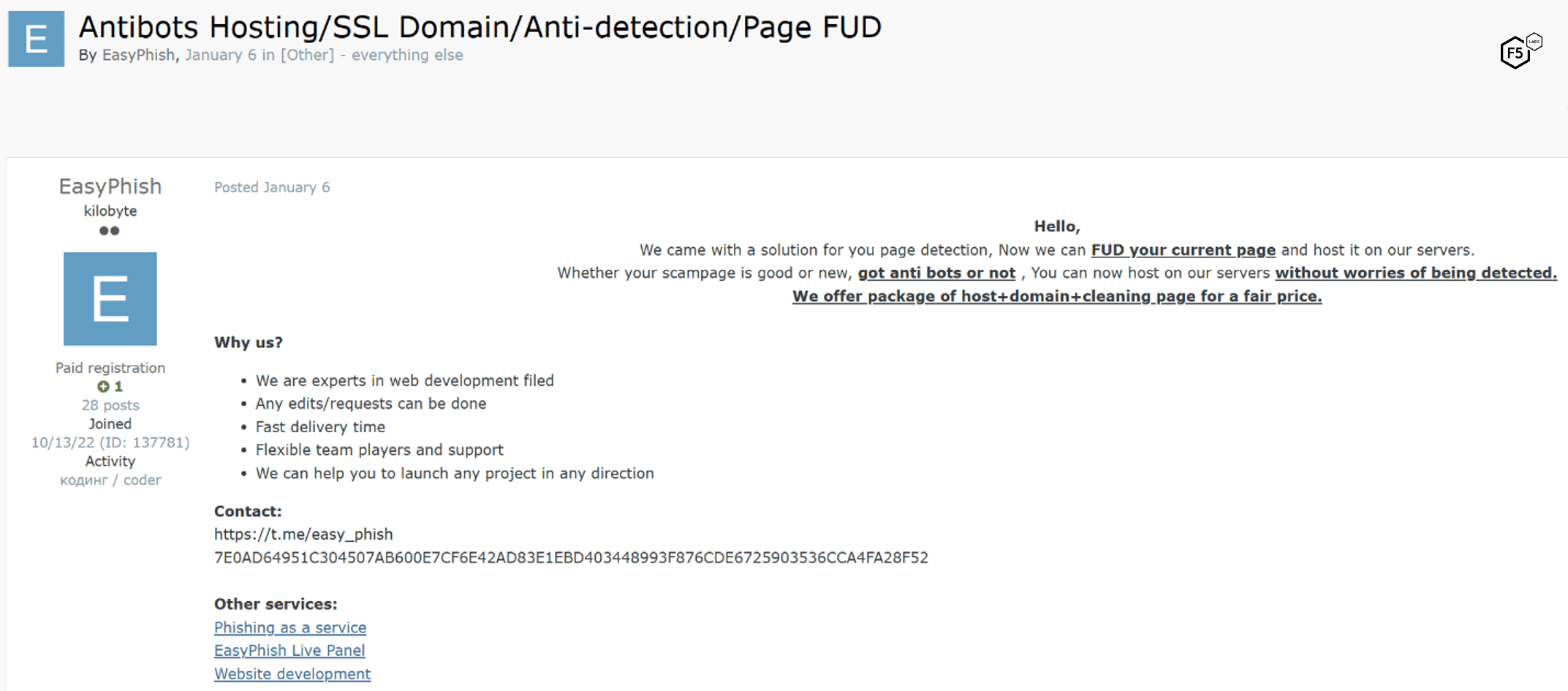
Task: Open the large E profile avatar
Action: [110, 298]
